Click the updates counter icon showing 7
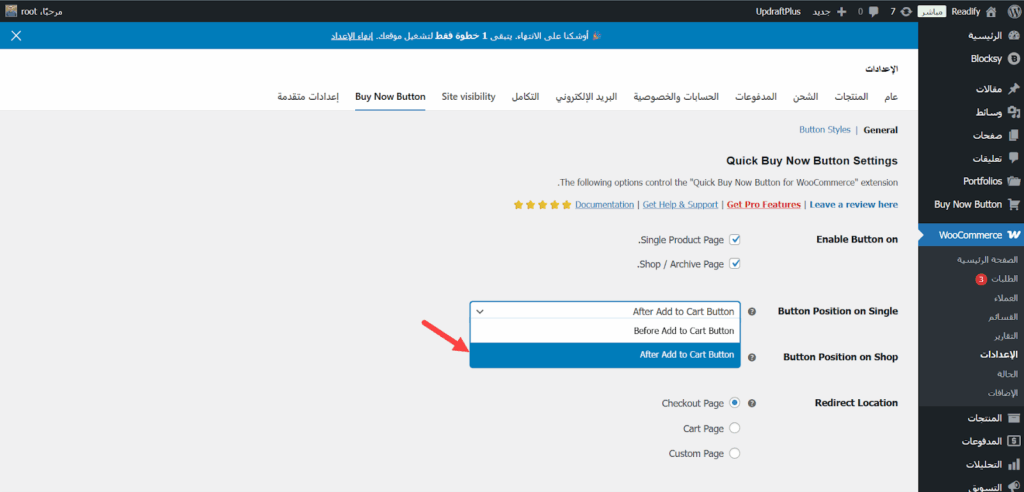This screenshot has height=492, width=1024. (x=906, y=12)
